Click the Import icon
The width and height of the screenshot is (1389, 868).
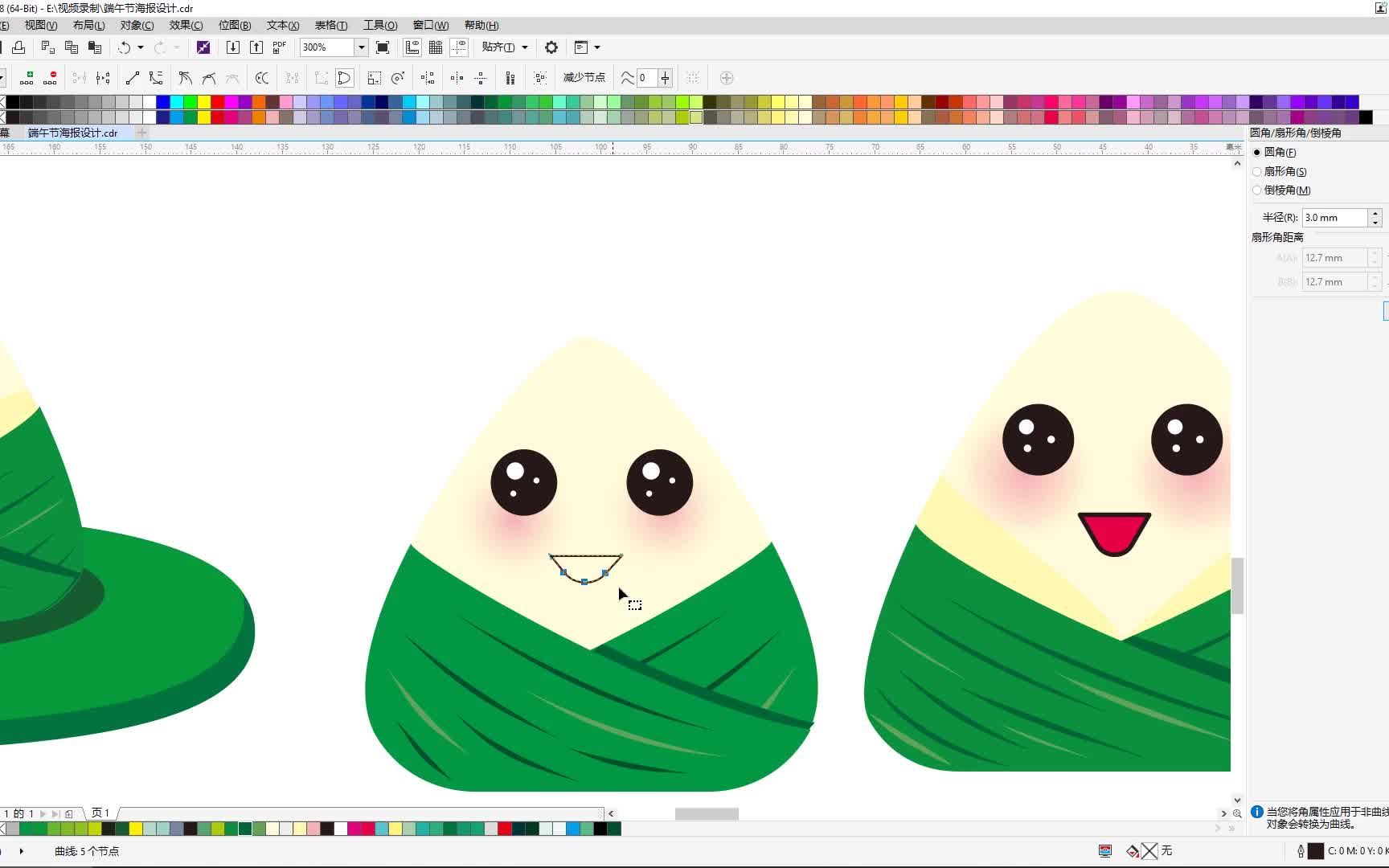coord(233,47)
